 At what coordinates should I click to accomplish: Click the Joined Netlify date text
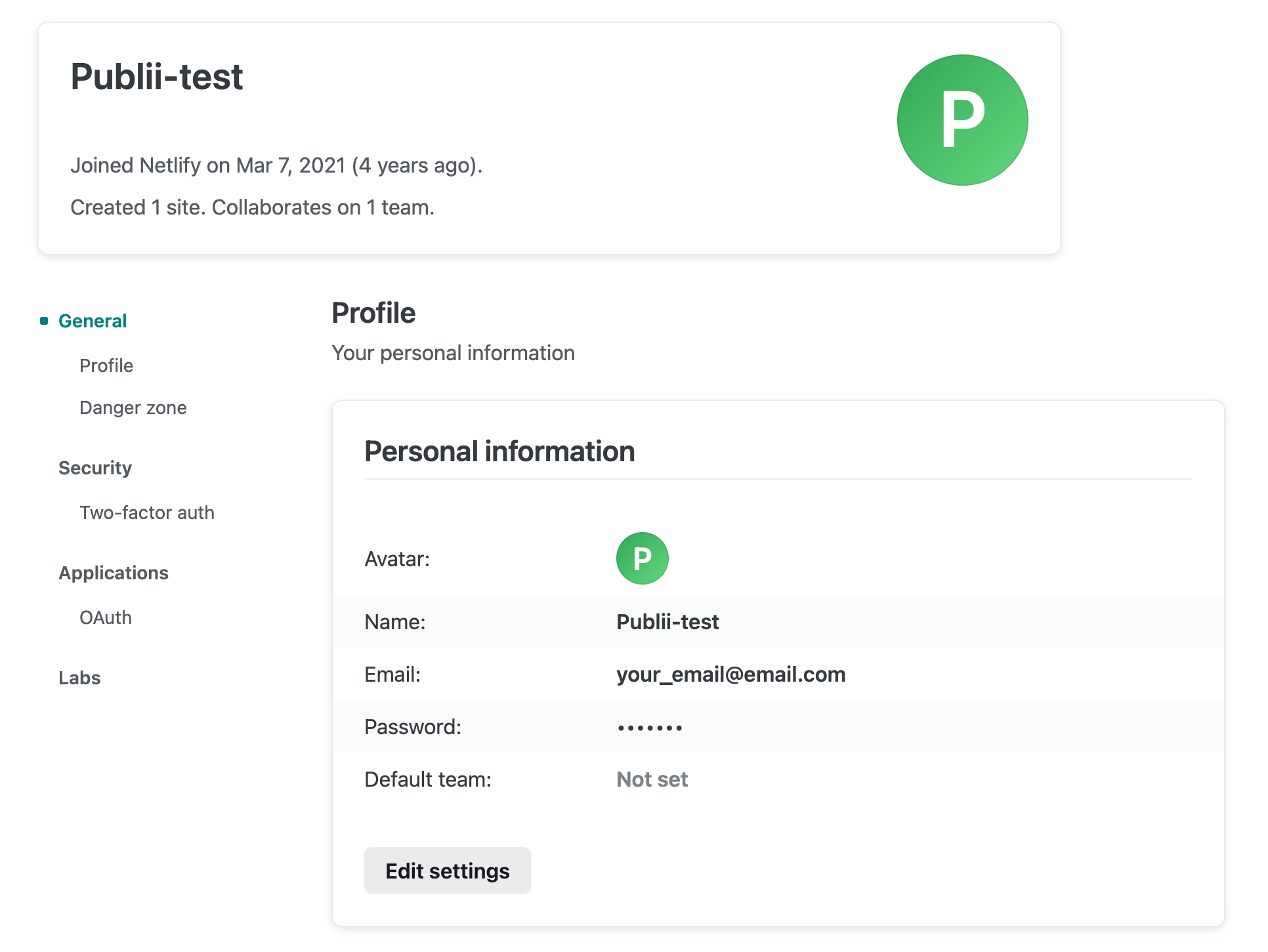276,165
